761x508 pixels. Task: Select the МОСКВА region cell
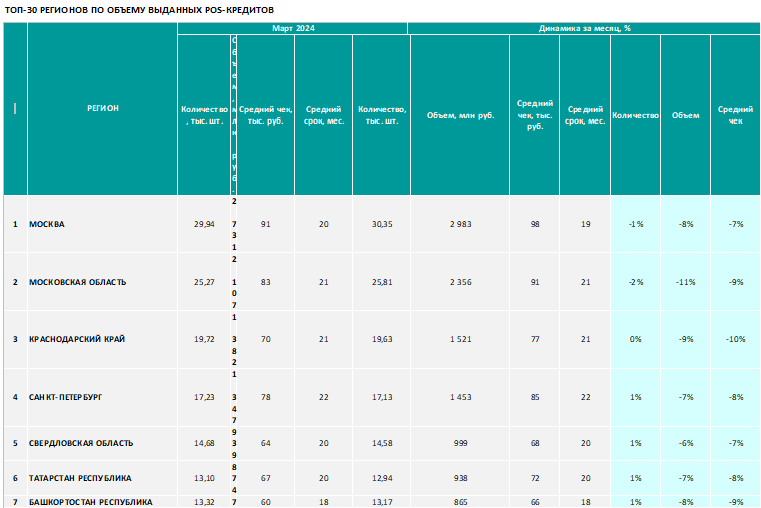pos(102,224)
